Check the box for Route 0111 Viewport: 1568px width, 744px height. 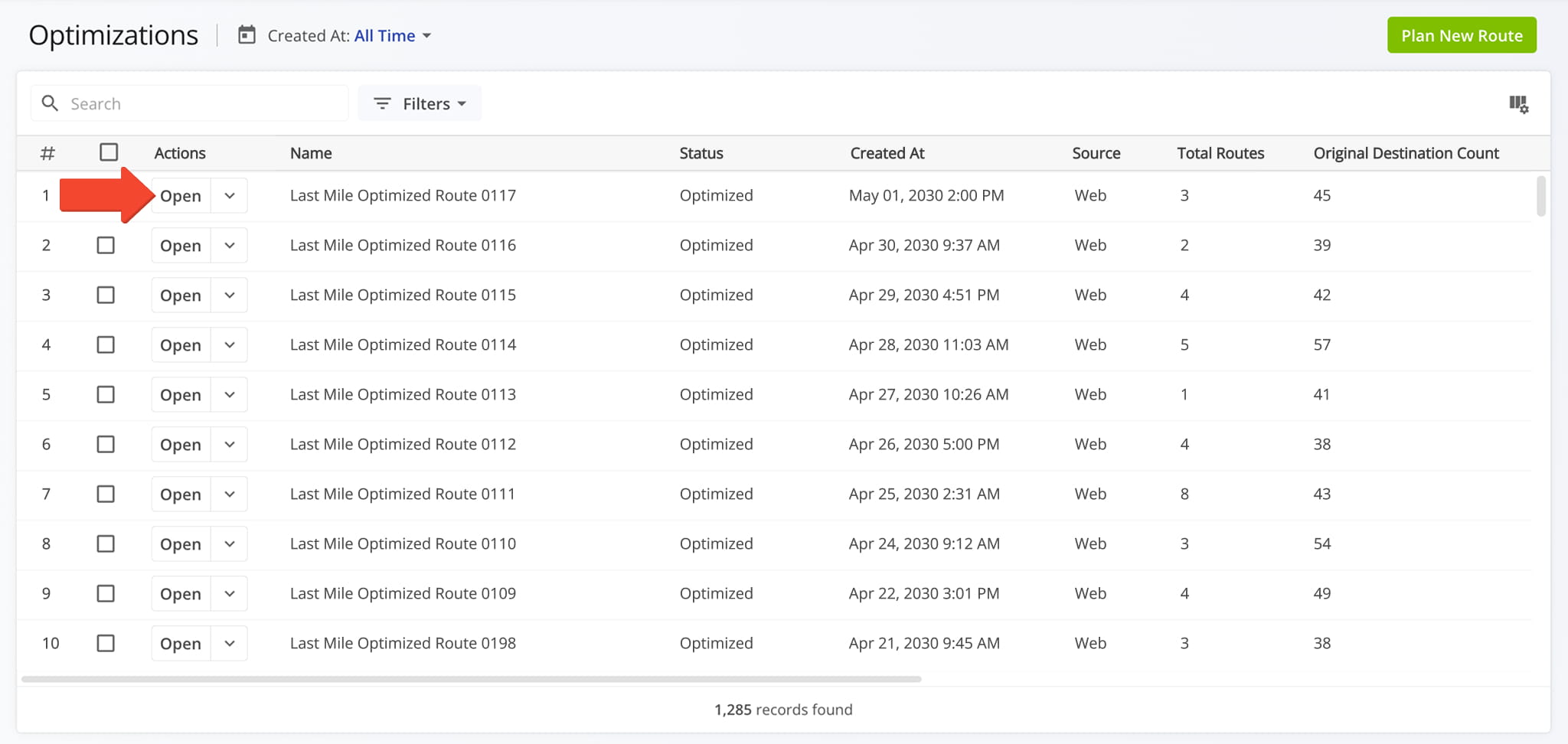(x=106, y=494)
